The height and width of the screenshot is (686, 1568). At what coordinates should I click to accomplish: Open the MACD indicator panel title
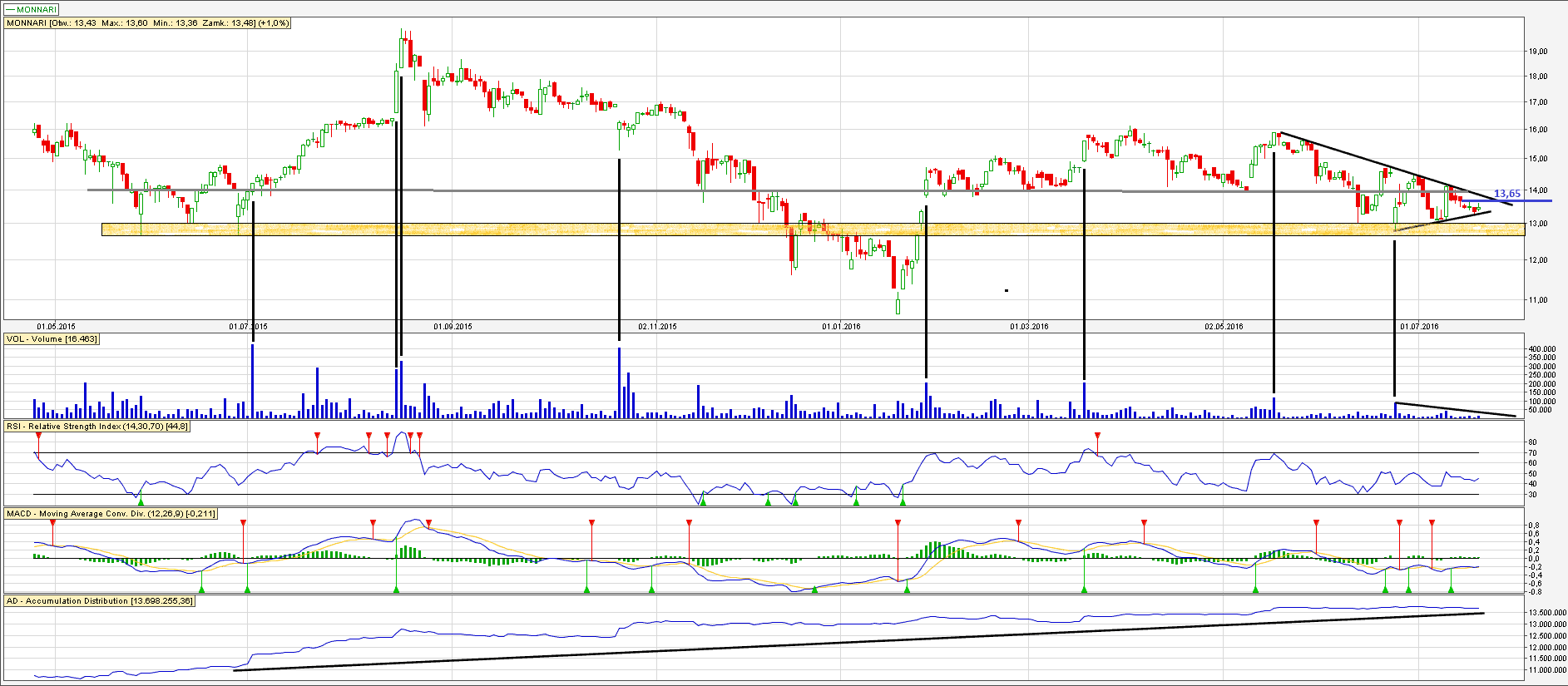coord(111,514)
